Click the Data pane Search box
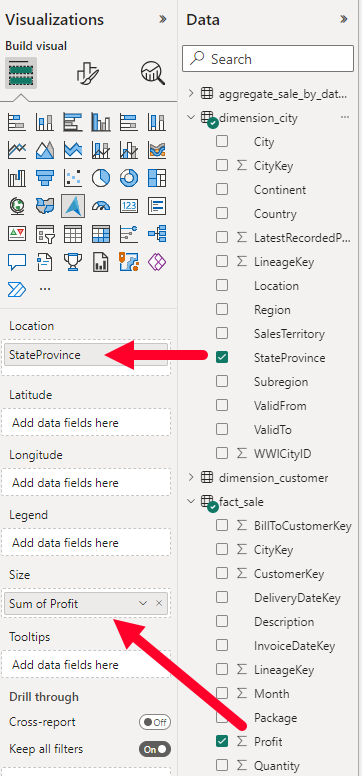 click(x=268, y=59)
